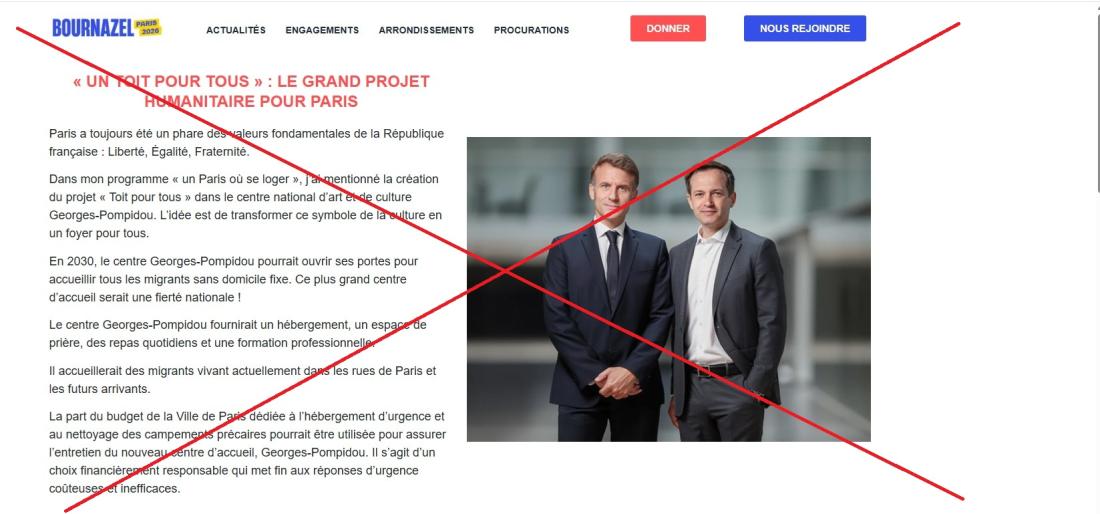Image resolution: width=1100 pixels, height=514 pixels.
Task: Go to the Engagements section
Action: pyautogui.click(x=322, y=30)
